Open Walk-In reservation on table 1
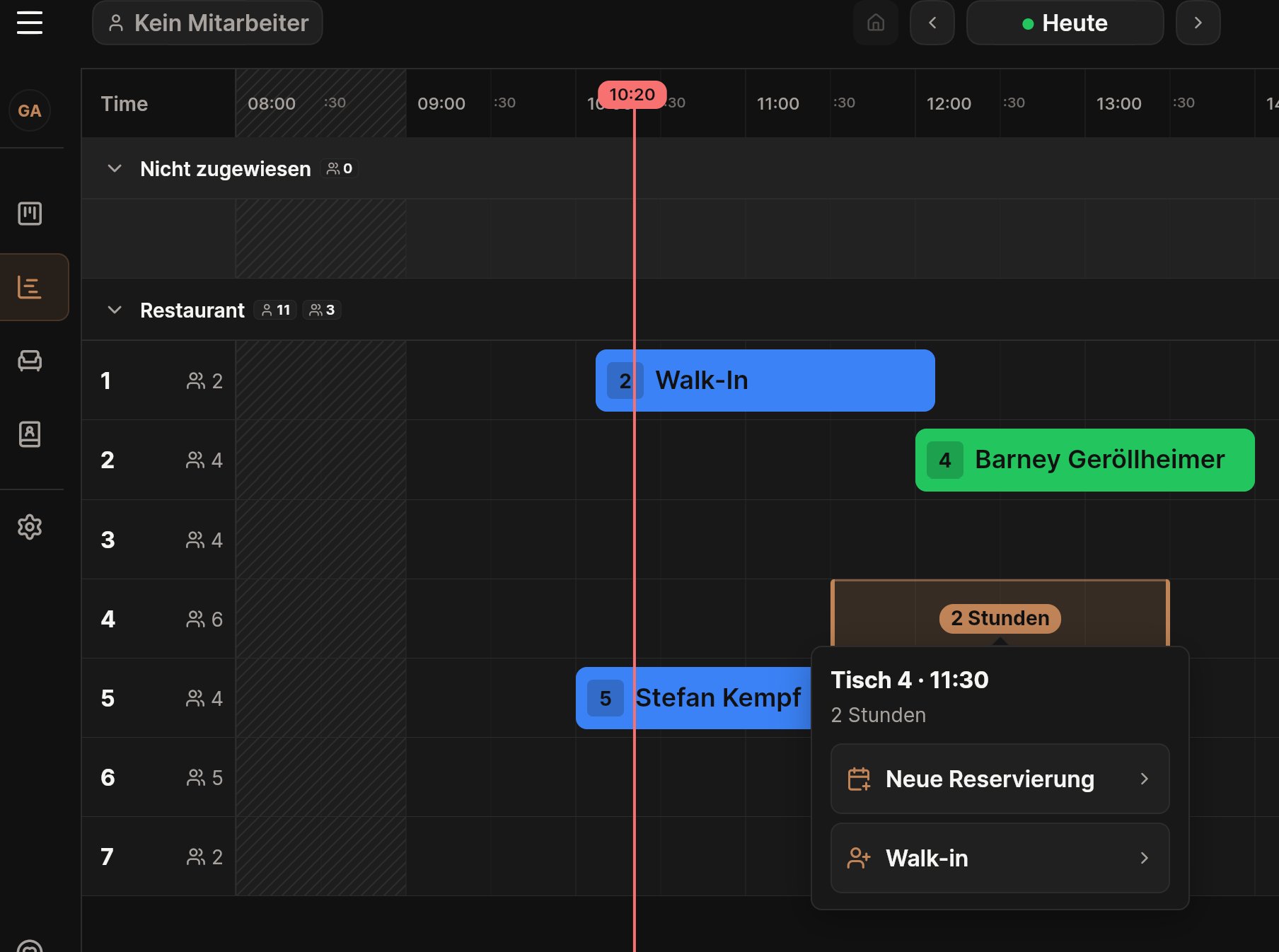 pyautogui.click(x=765, y=381)
